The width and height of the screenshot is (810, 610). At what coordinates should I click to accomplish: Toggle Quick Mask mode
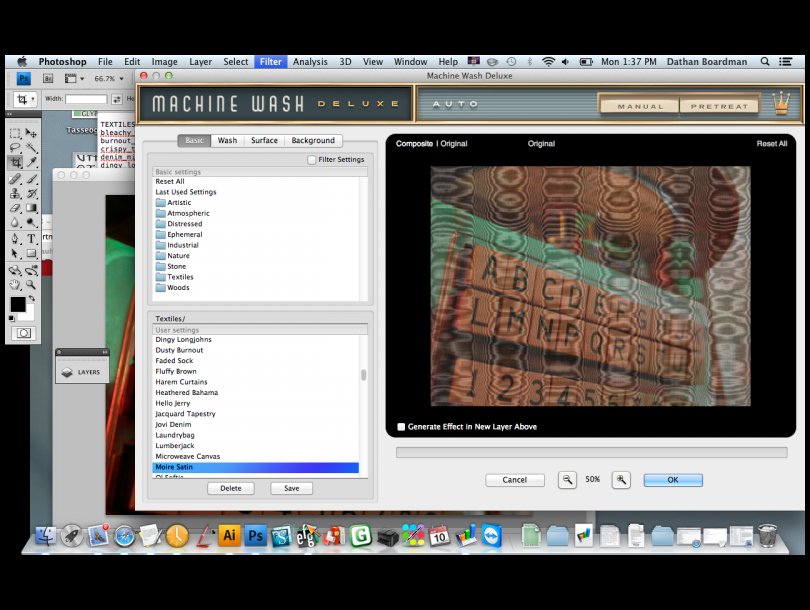24,333
